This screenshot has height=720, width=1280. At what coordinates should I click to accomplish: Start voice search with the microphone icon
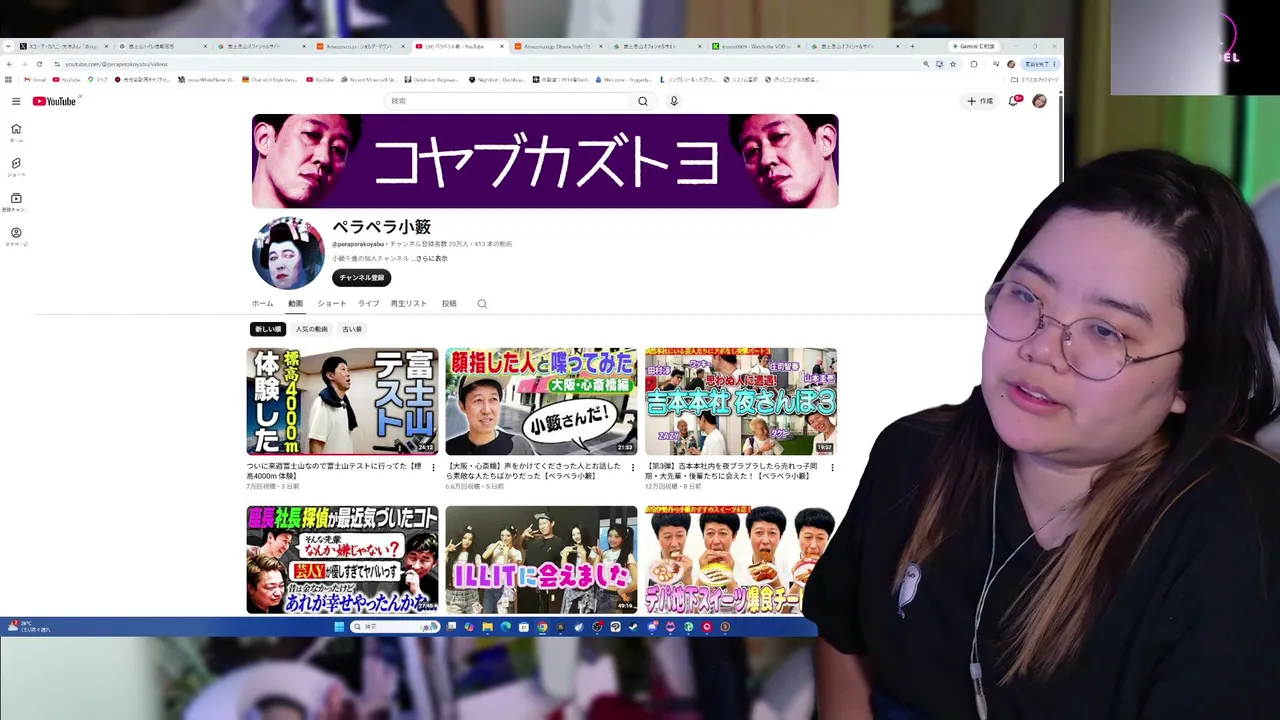tap(674, 101)
